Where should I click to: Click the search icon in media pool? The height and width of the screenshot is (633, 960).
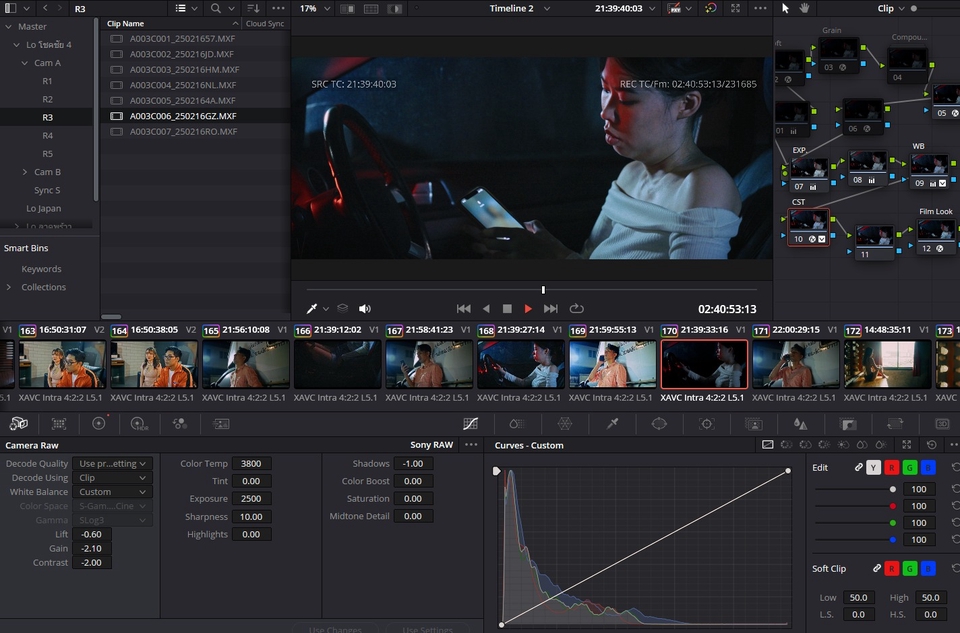click(216, 8)
